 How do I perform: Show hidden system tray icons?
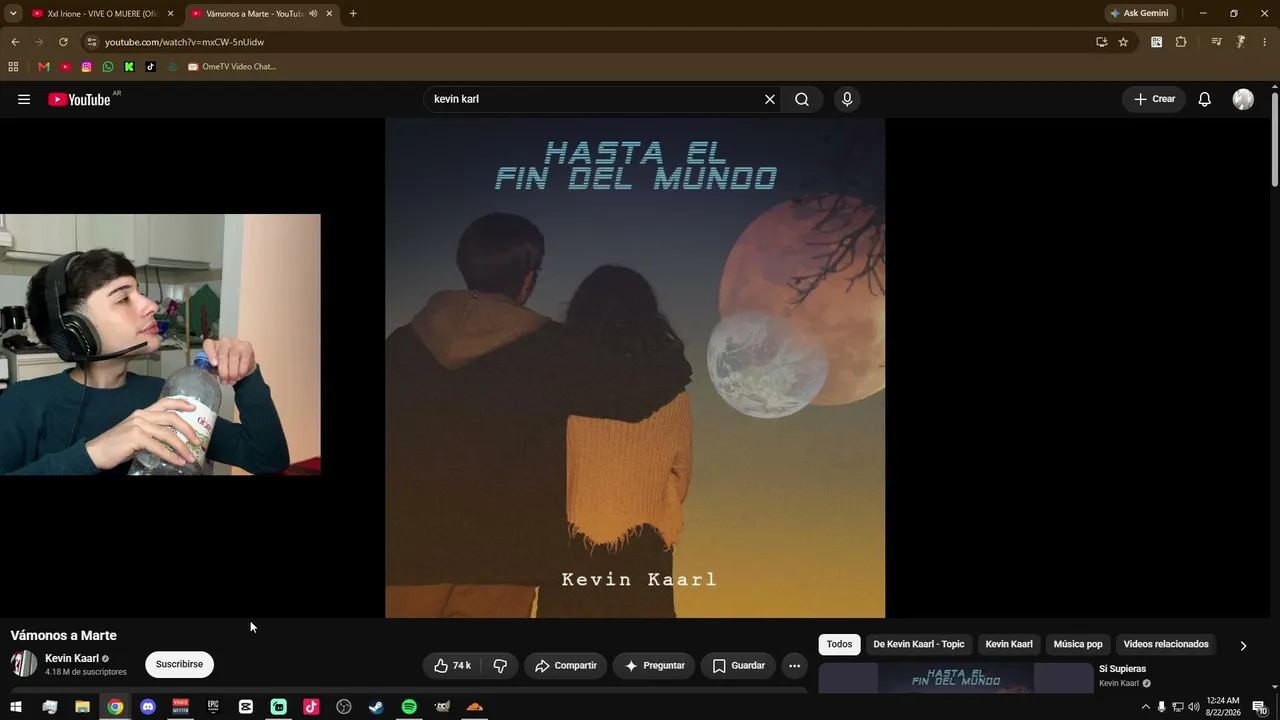click(1146, 707)
